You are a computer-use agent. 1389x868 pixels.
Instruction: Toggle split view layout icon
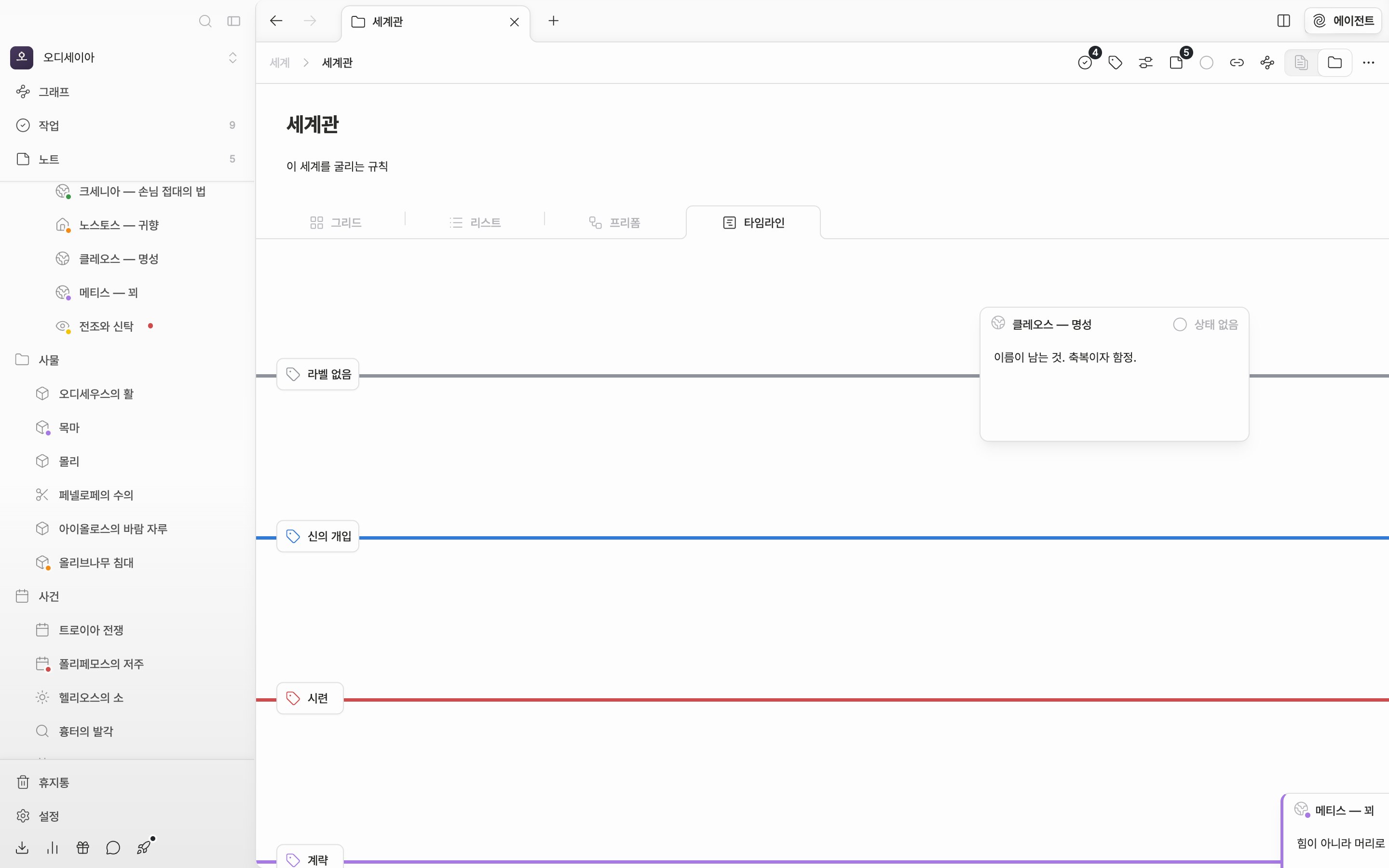[1284, 21]
